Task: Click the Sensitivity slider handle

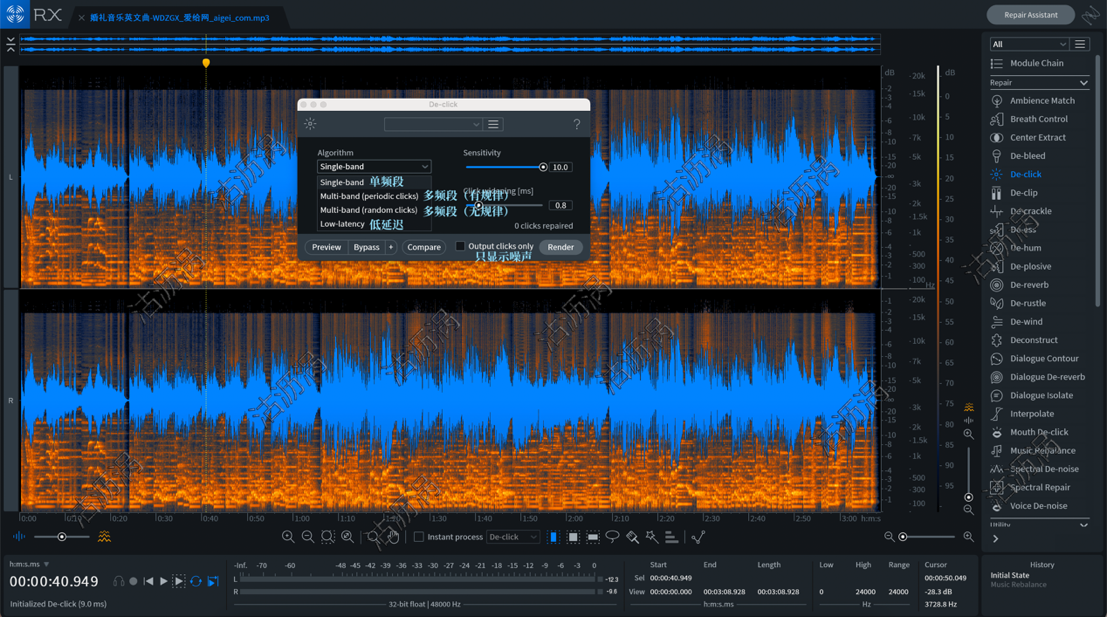Action: tap(543, 167)
